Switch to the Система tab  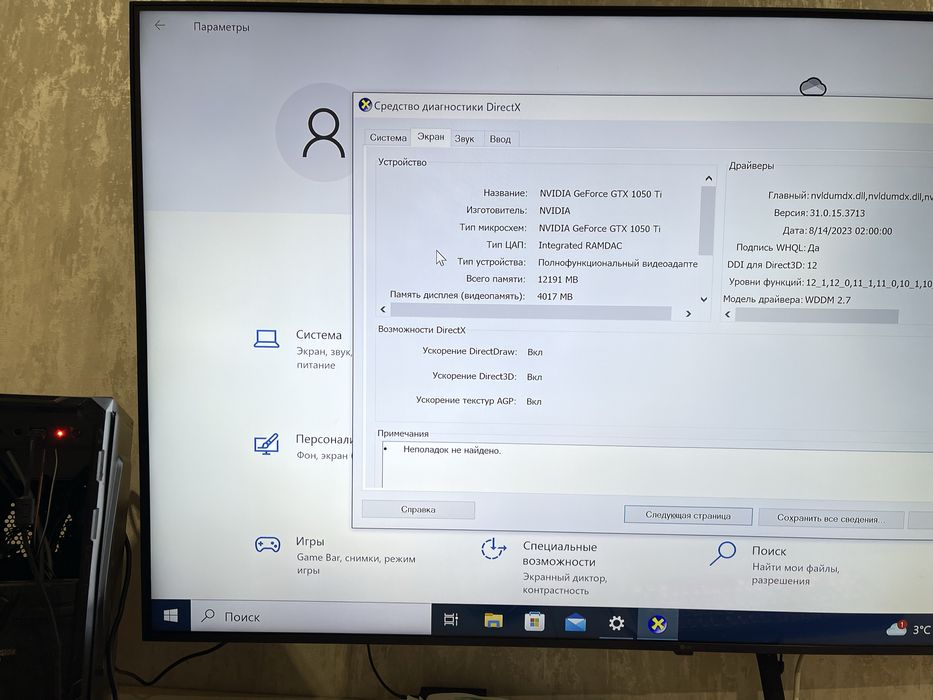388,138
